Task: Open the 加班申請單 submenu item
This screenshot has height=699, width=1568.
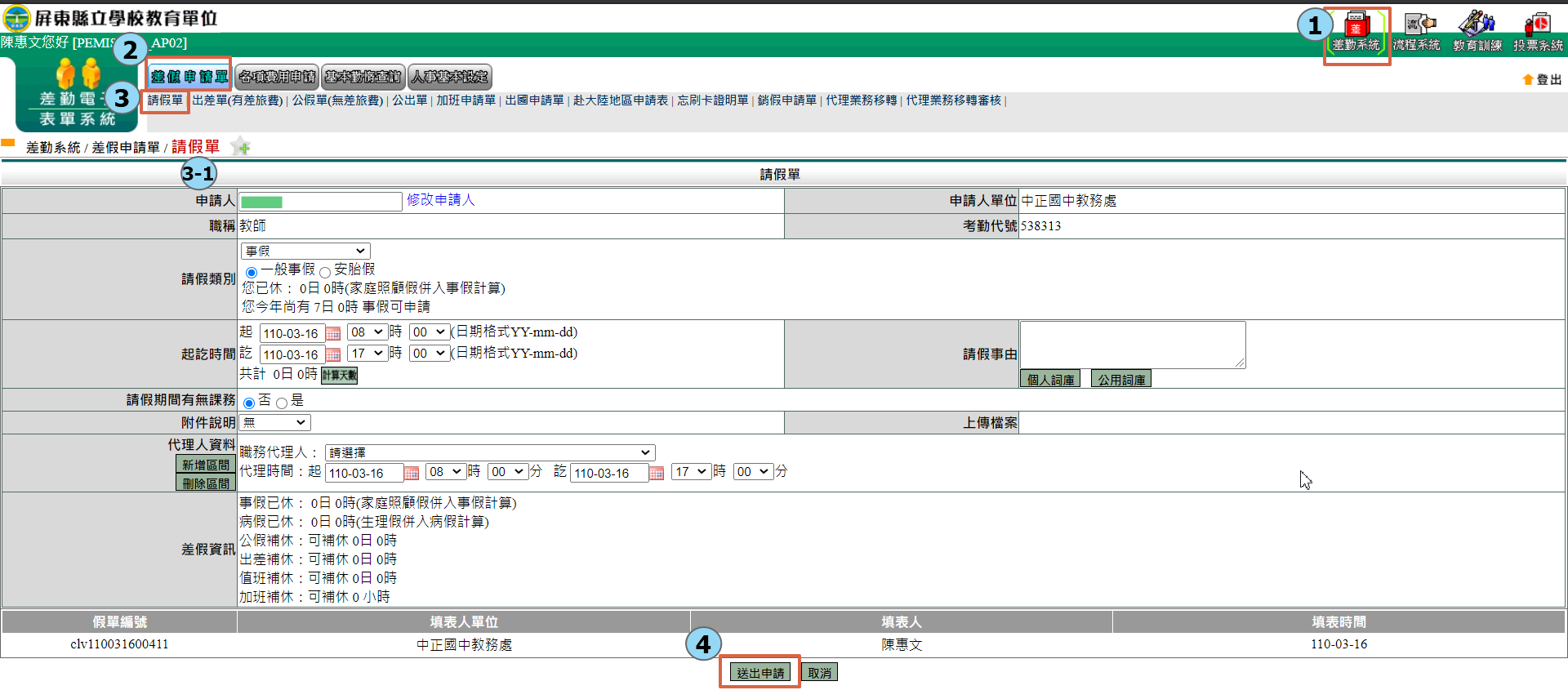Action: [466, 100]
